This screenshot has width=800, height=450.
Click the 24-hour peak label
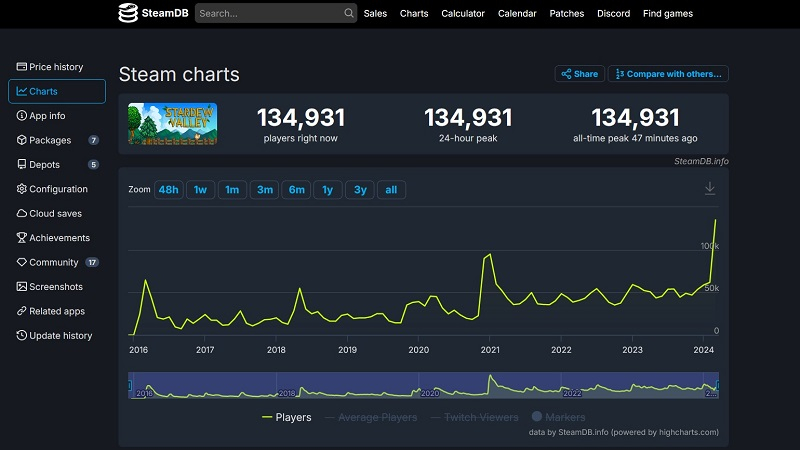[x=468, y=138]
